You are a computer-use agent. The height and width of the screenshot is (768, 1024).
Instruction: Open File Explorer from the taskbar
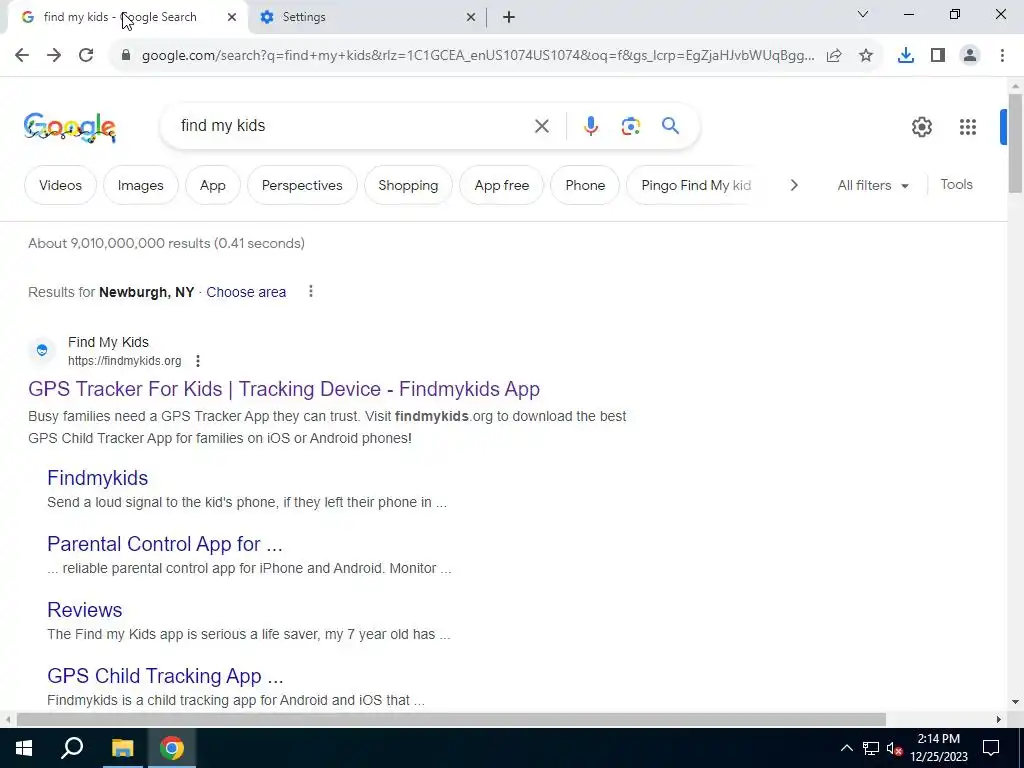point(122,748)
